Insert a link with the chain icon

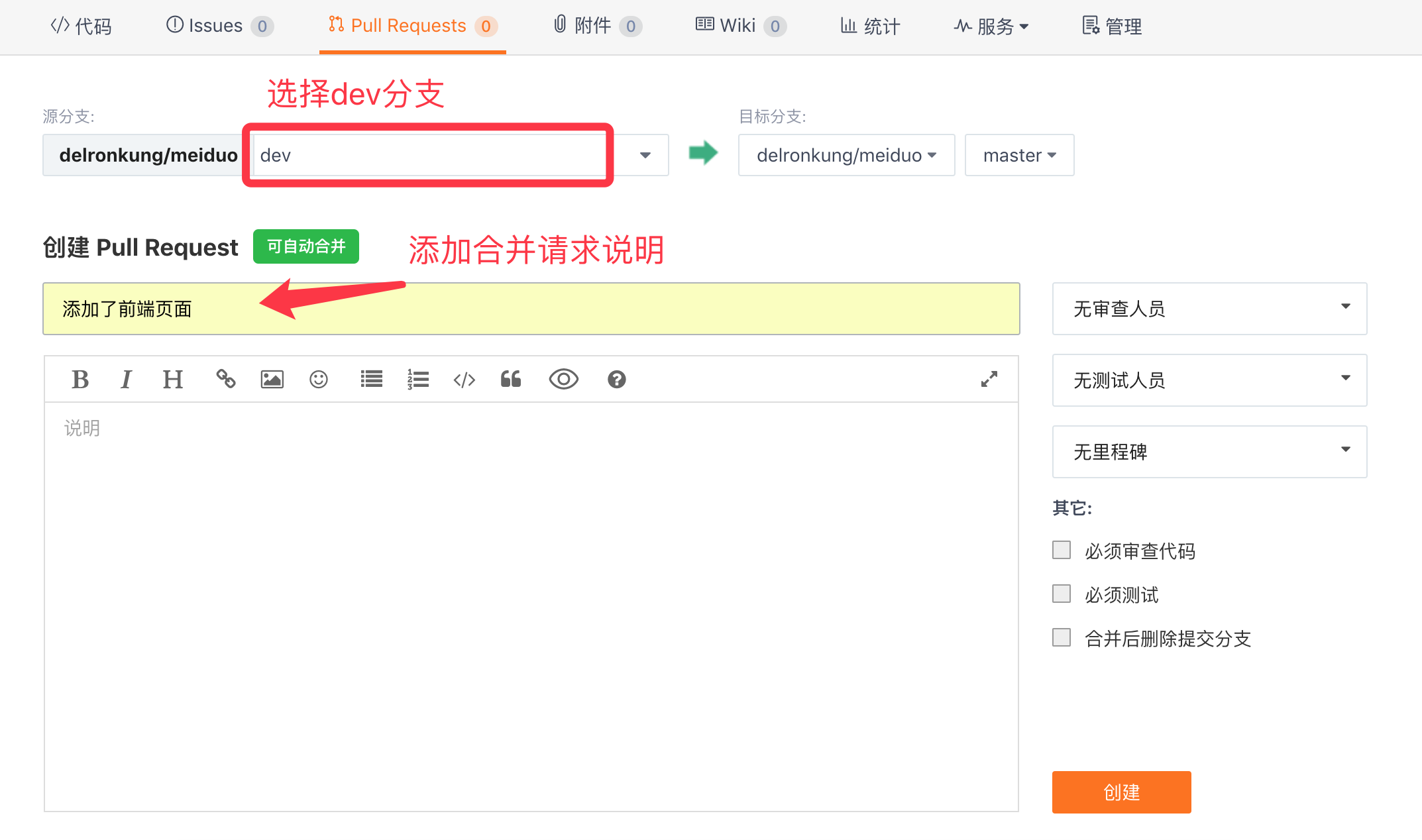[226, 379]
